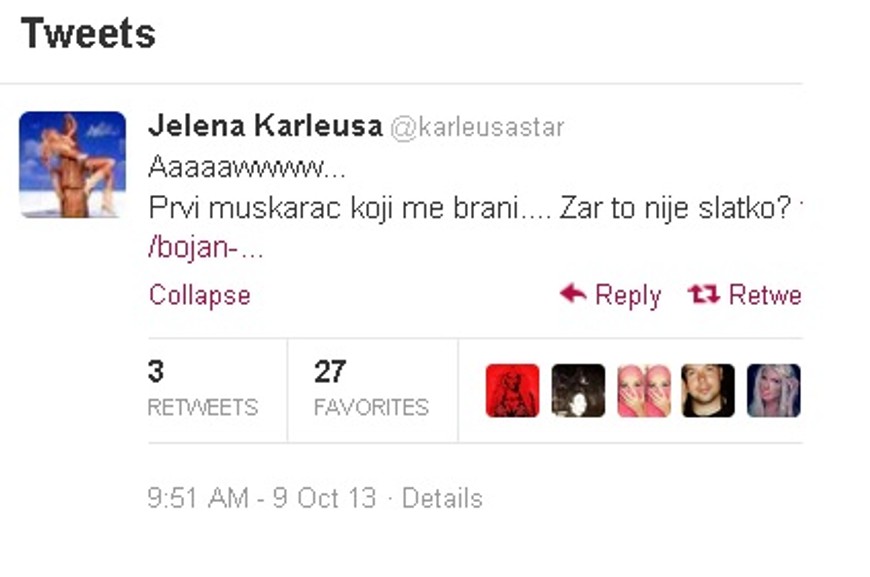Follow the /bojan-... link in tweet
870x577 pixels.
pyautogui.click(x=206, y=248)
